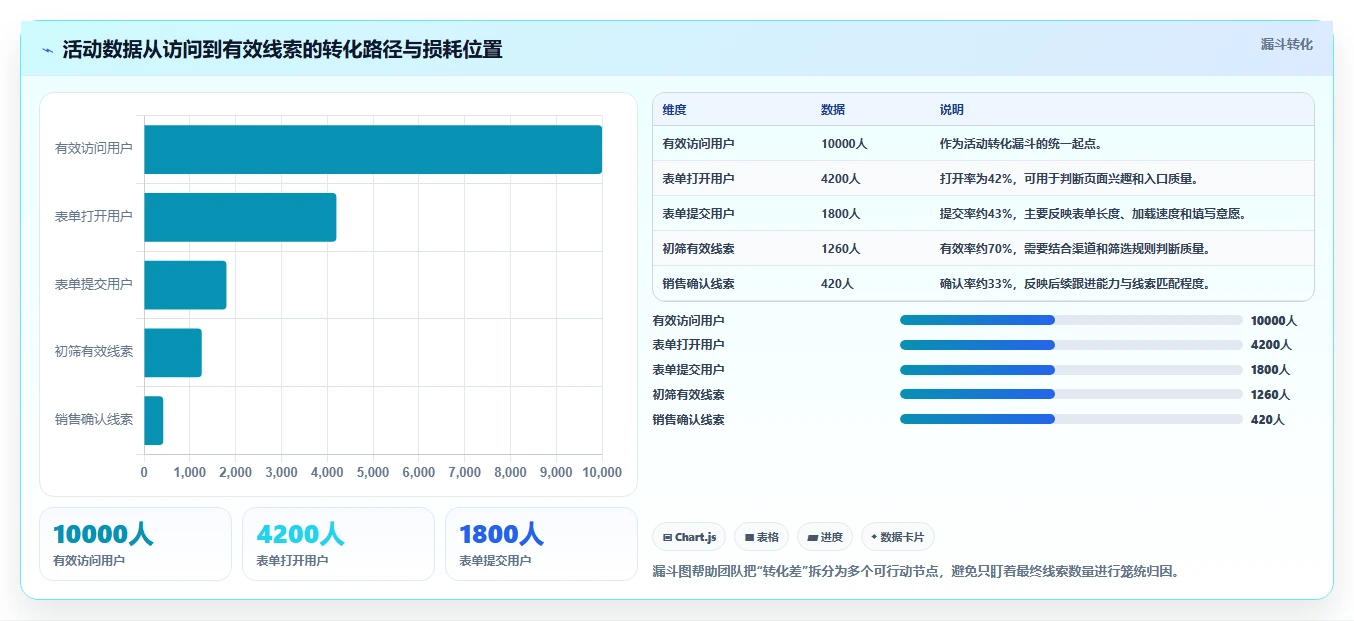This screenshot has height=621, width=1354.
Task: Click the 有效访问用户 progress bar
Action: point(1071,320)
